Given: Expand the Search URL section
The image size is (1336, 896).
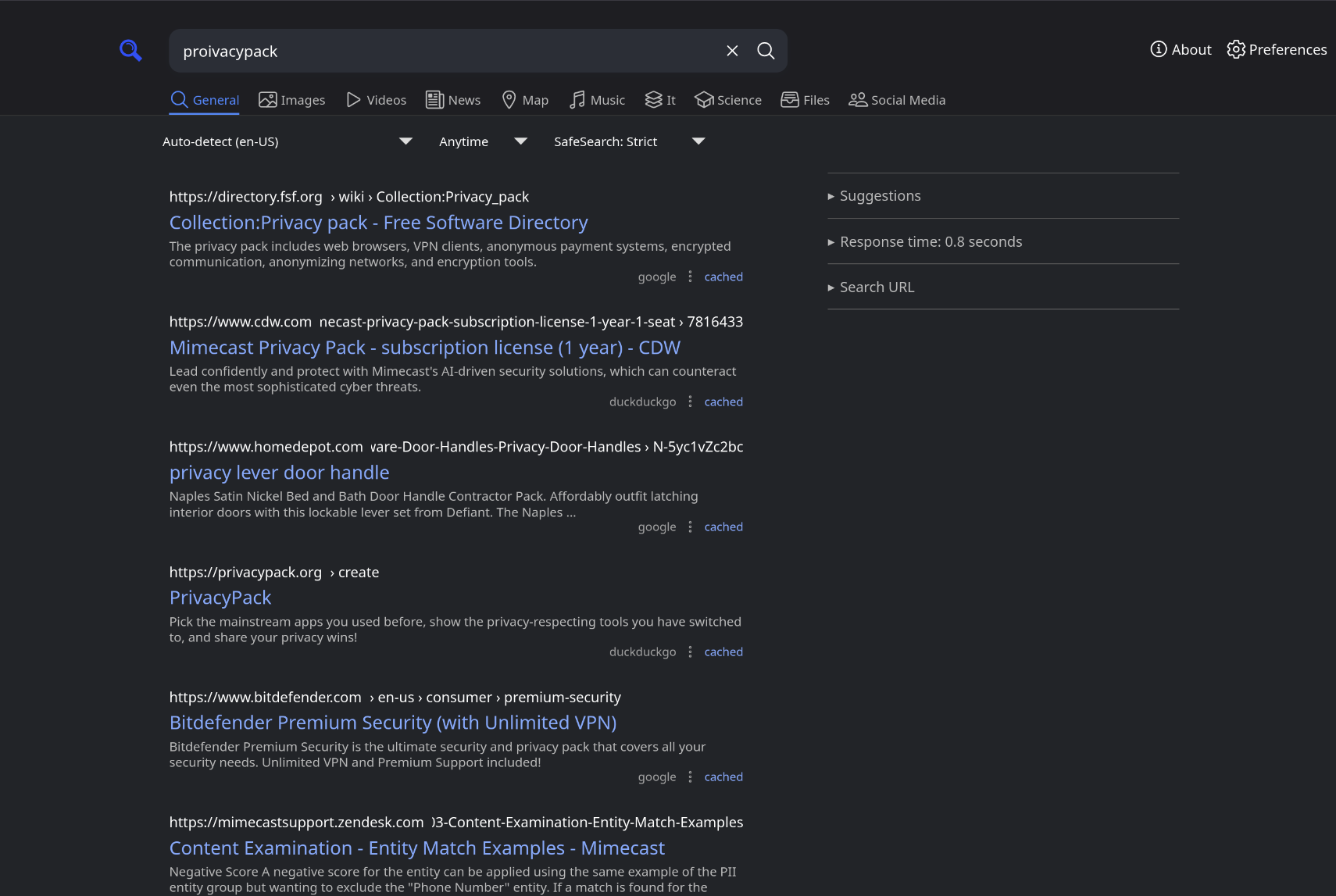Looking at the screenshot, I should tap(1003, 287).
